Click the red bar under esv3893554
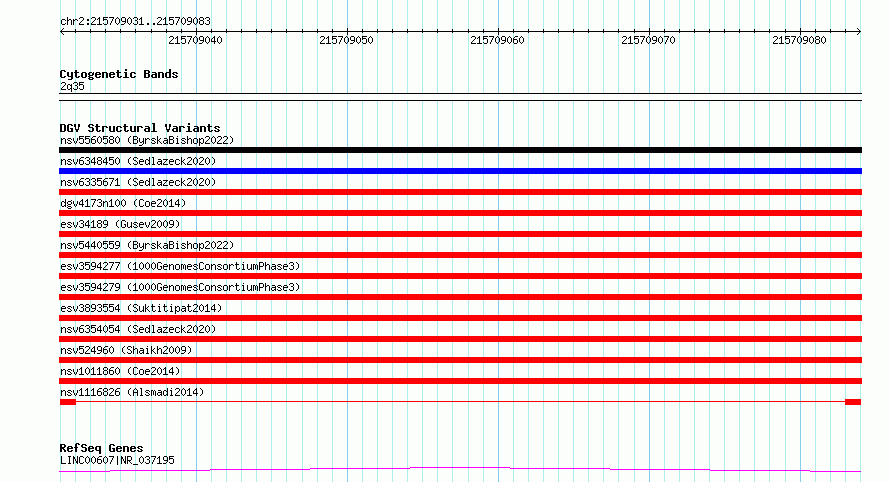890x482 pixels. pos(460,318)
